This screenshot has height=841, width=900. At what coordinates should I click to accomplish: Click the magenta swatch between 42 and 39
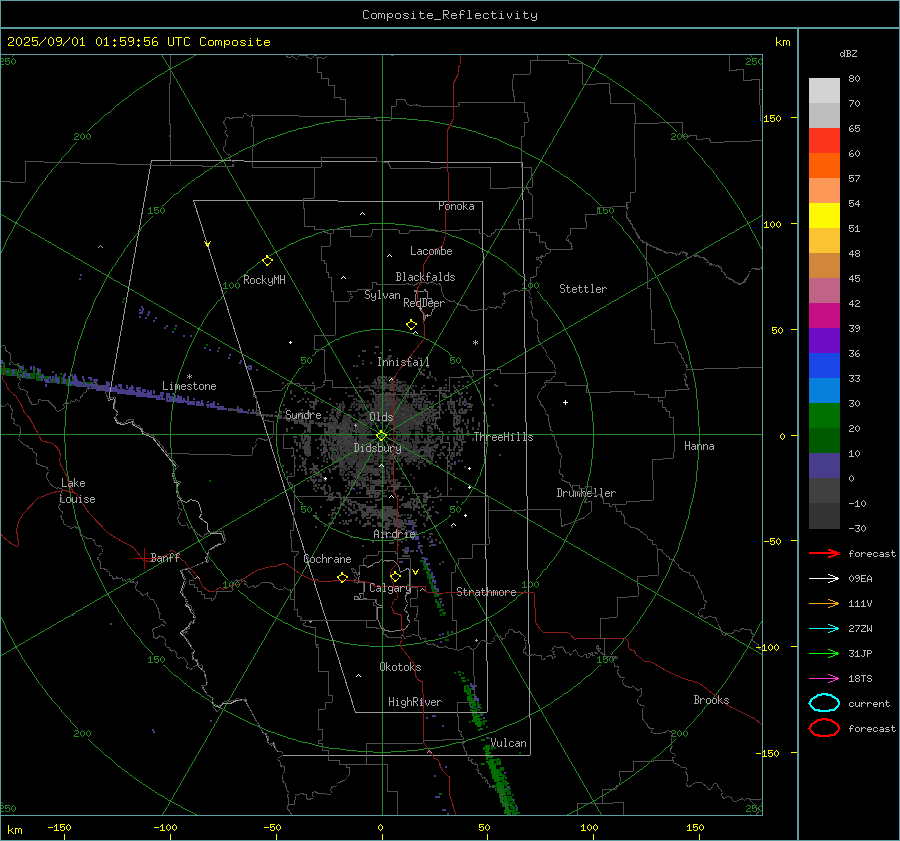[x=824, y=316]
